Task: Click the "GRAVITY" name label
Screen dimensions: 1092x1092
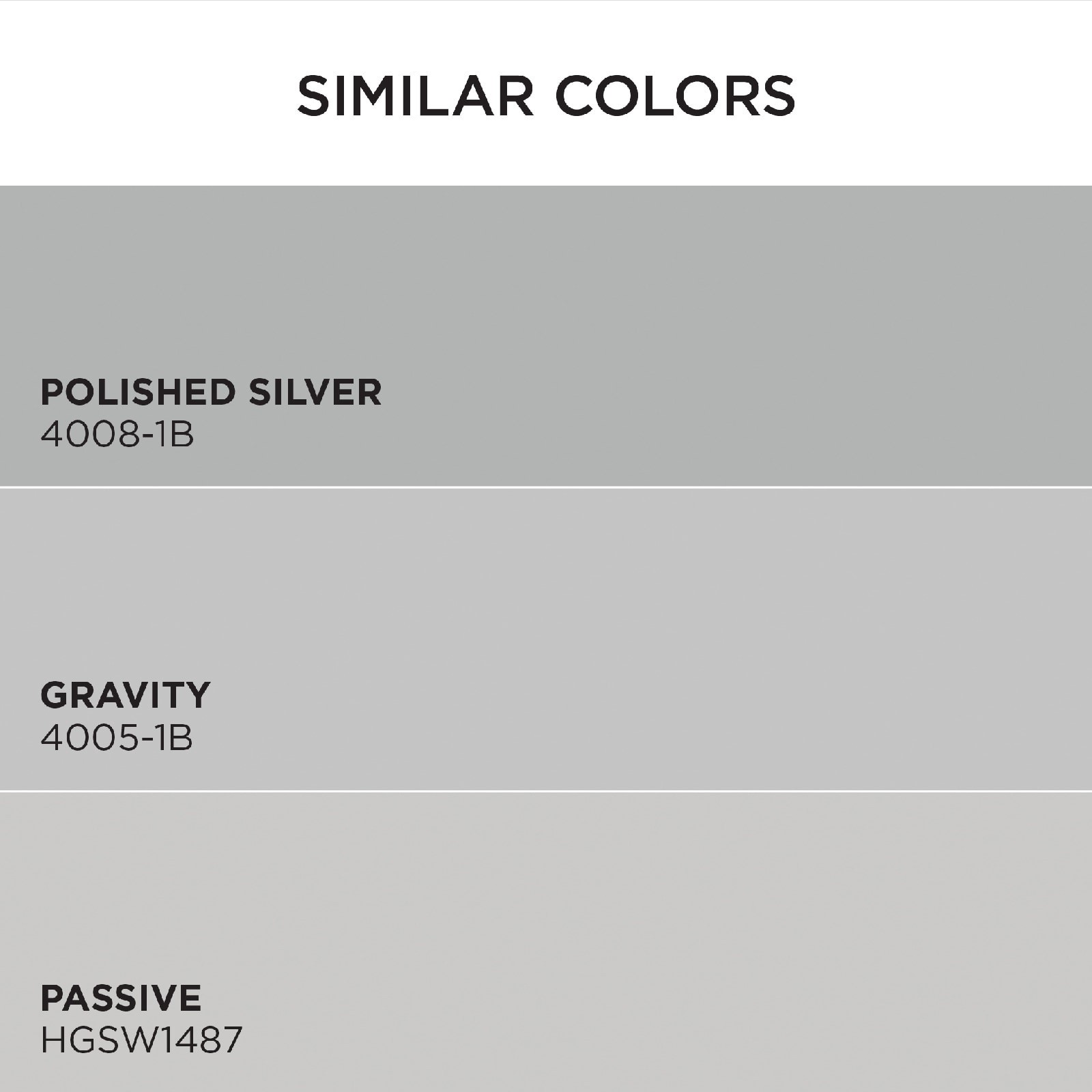Action: 126,695
